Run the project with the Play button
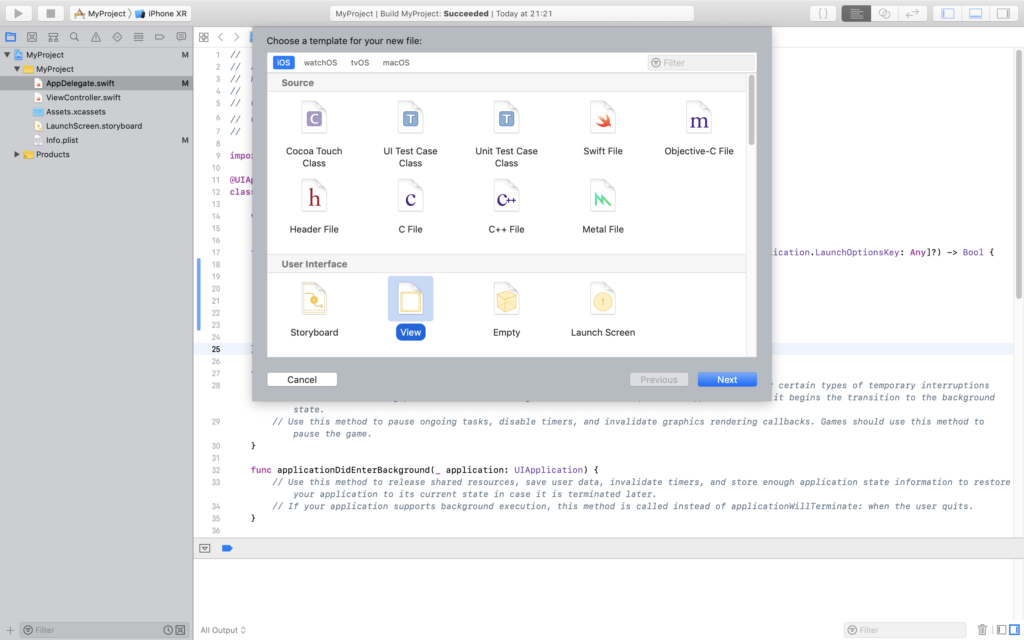1024x640 pixels. tap(18, 13)
